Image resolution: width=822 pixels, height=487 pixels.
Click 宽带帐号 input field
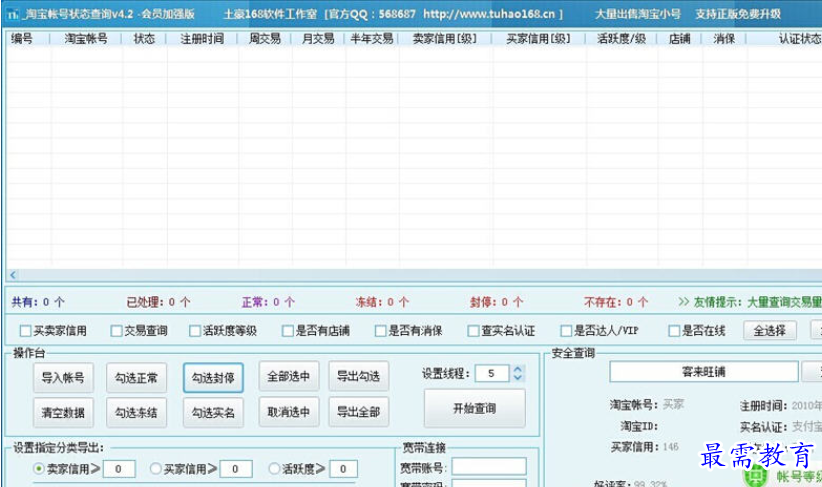489,467
